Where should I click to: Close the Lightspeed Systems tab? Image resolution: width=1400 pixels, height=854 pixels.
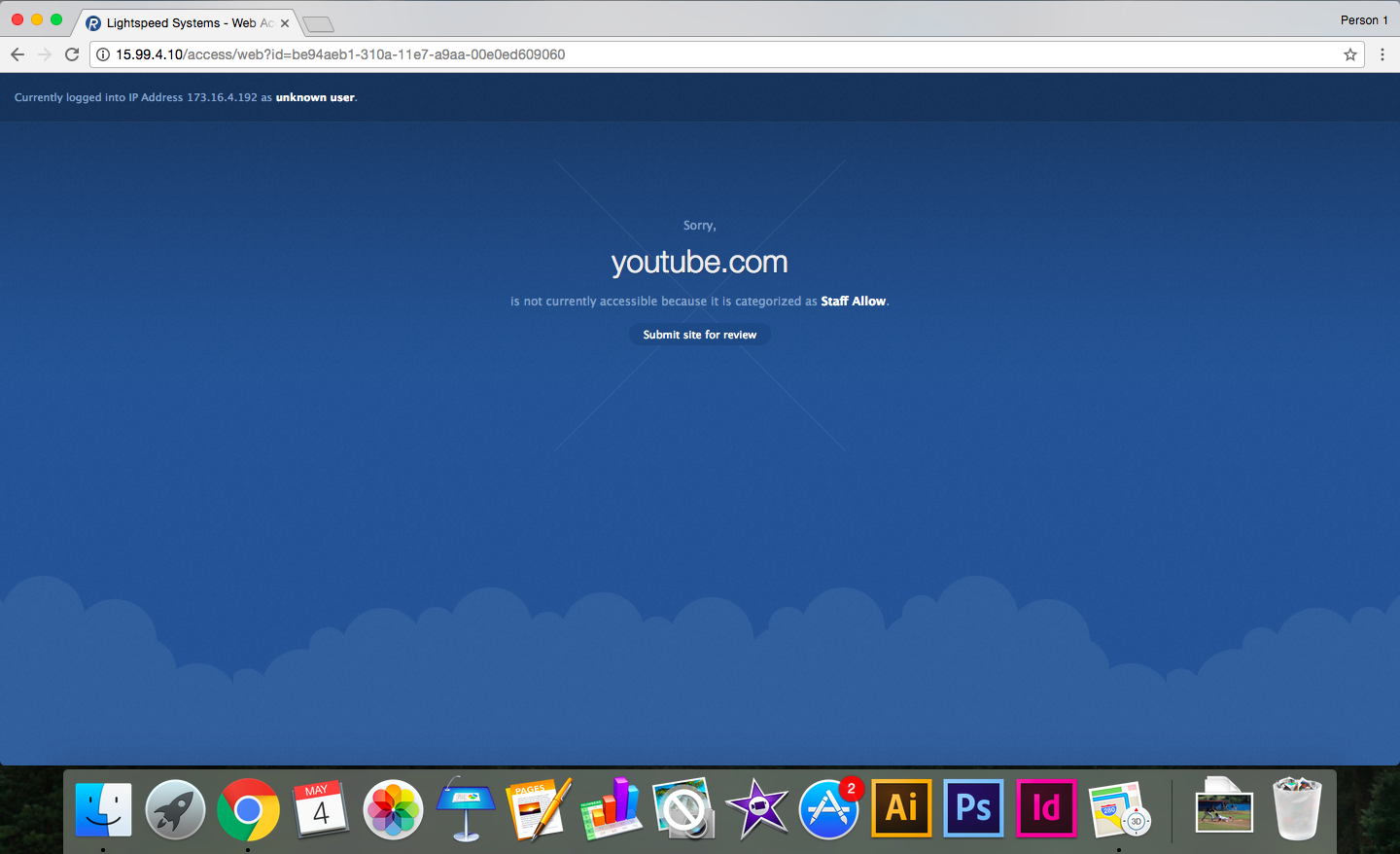pos(285,23)
